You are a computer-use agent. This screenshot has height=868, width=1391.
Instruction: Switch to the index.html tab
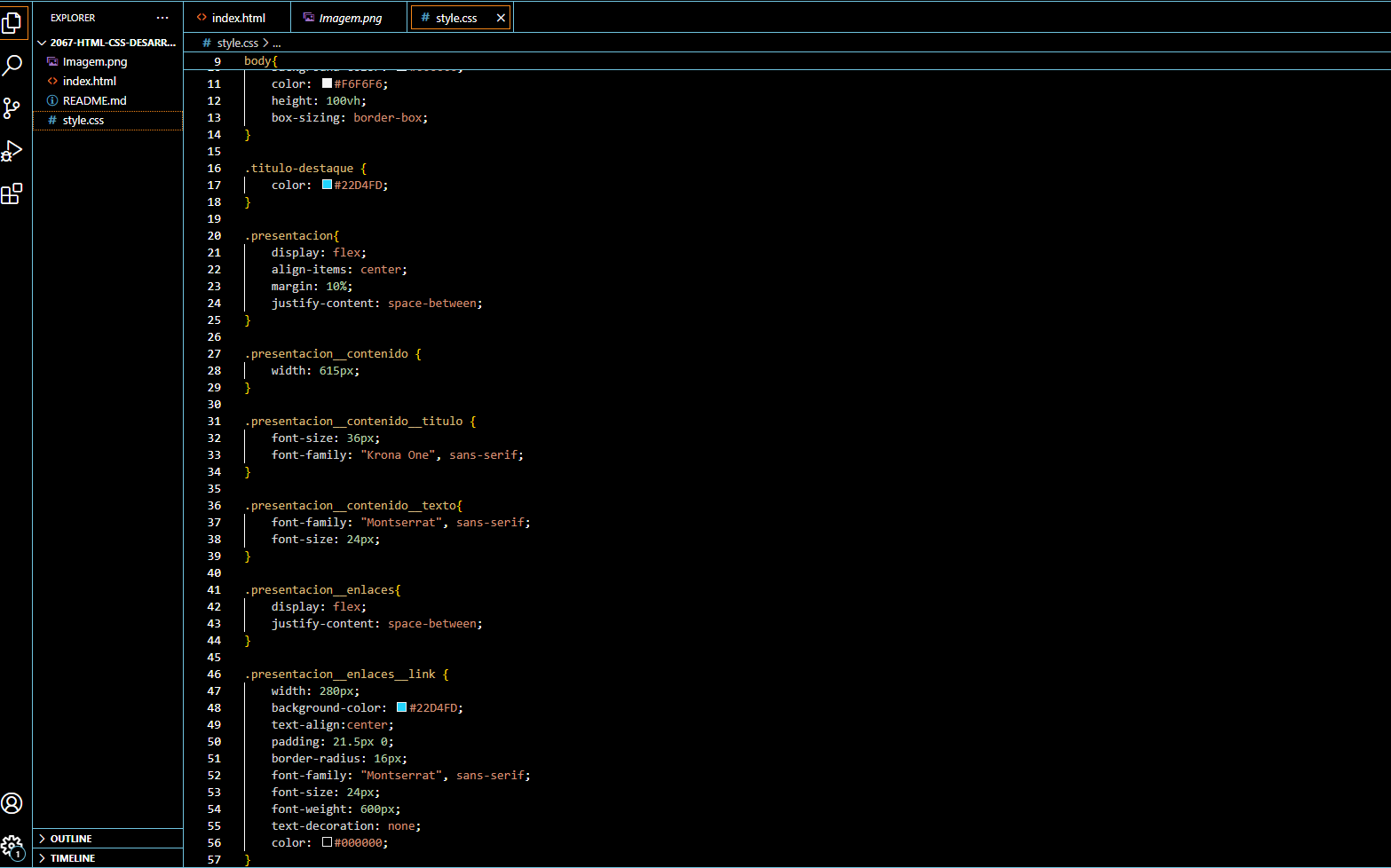tap(237, 18)
